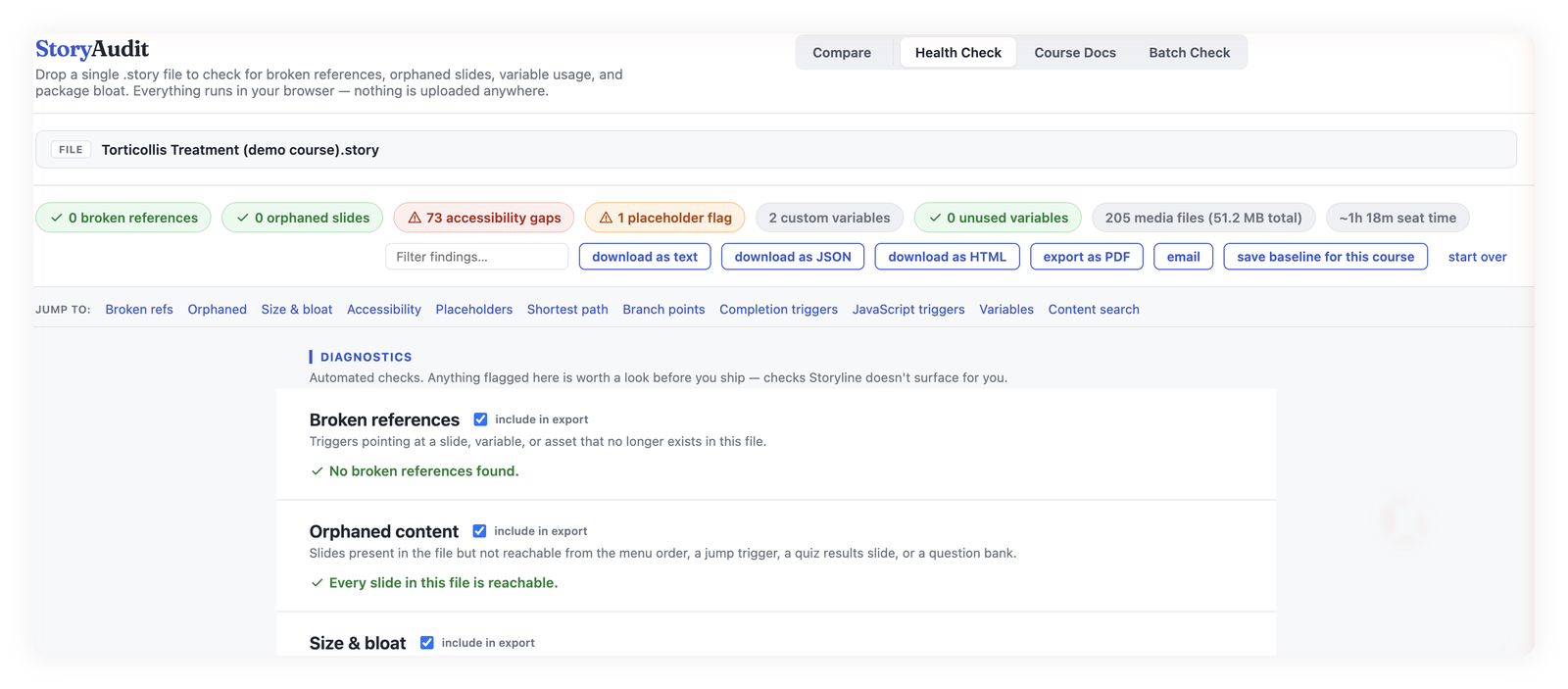Save baseline for this course
Screen dimensions: 1568x689
1325,257
